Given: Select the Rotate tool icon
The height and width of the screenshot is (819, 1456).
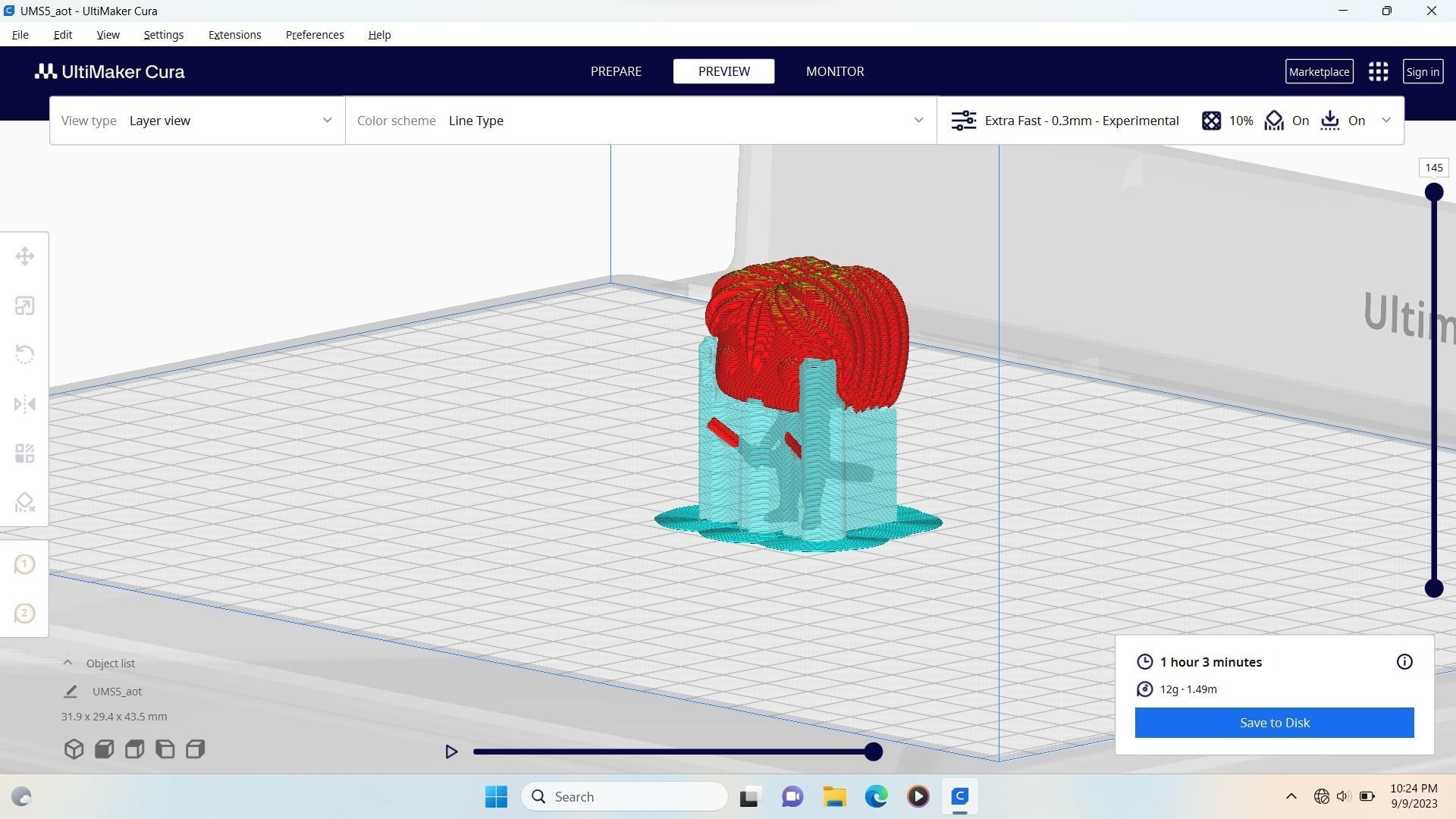Looking at the screenshot, I should tap(24, 354).
